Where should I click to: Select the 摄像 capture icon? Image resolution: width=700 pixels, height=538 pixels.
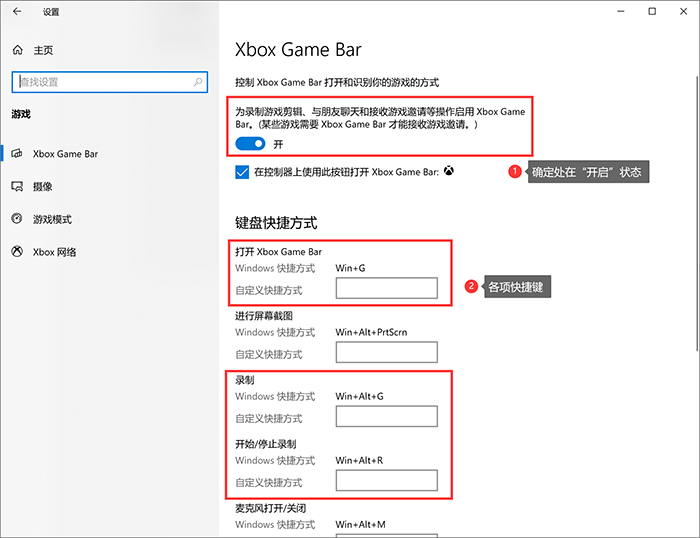pos(17,186)
